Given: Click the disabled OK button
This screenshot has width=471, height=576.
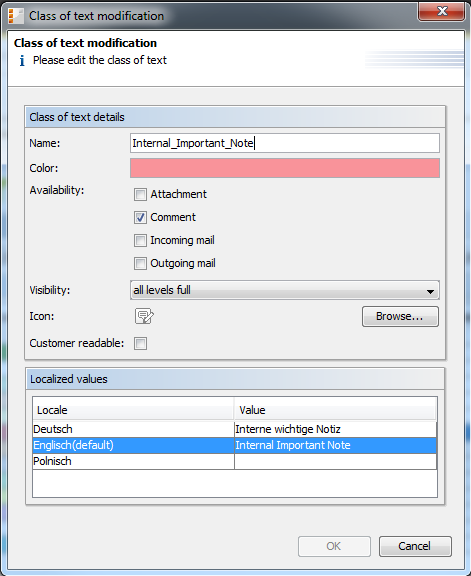Looking at the screenshot, I should pos(334,546).
